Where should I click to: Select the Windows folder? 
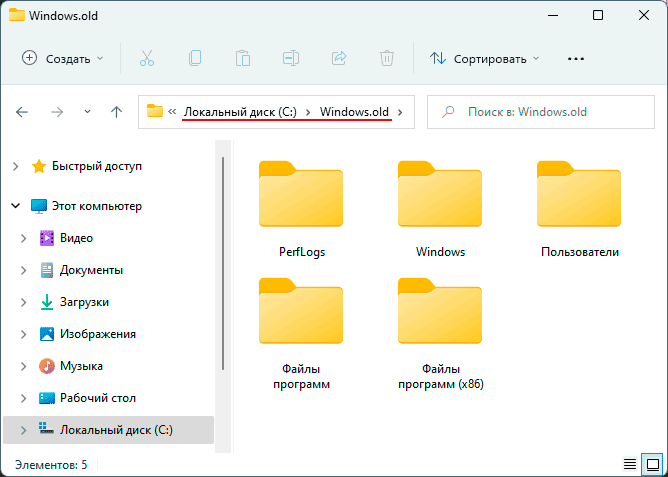tap(440, 210)
